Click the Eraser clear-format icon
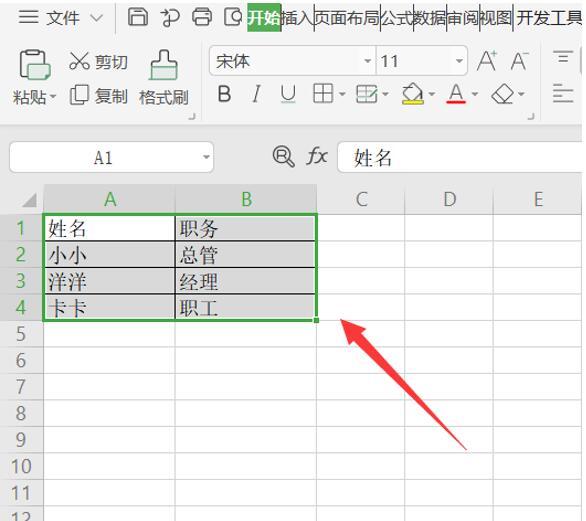This screenshot has height=521, width=586. click(503, 94)
